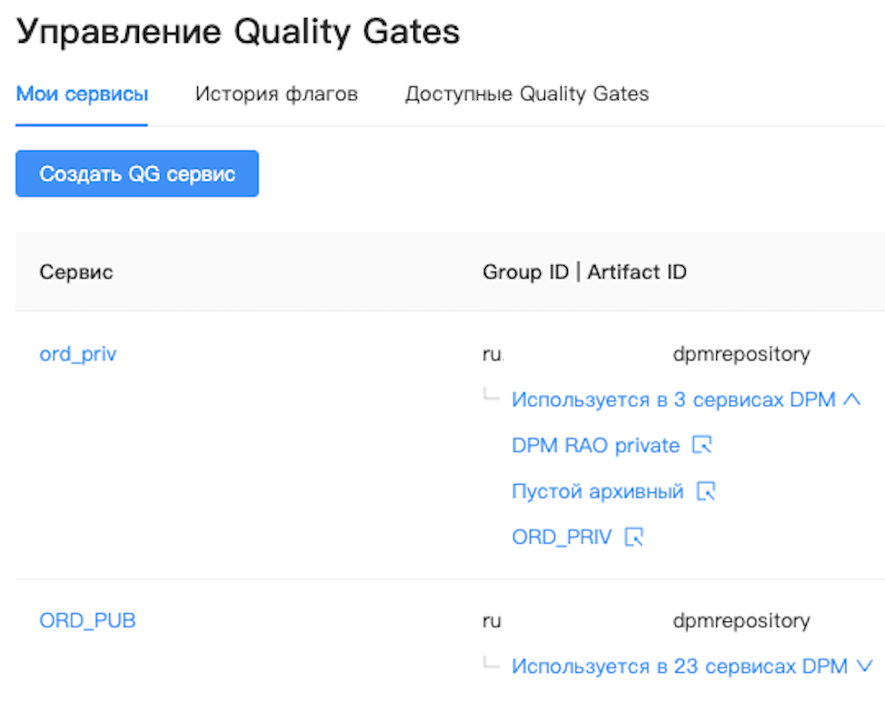Switch to the Мои сервисы tab

click(x=82, y=95)
